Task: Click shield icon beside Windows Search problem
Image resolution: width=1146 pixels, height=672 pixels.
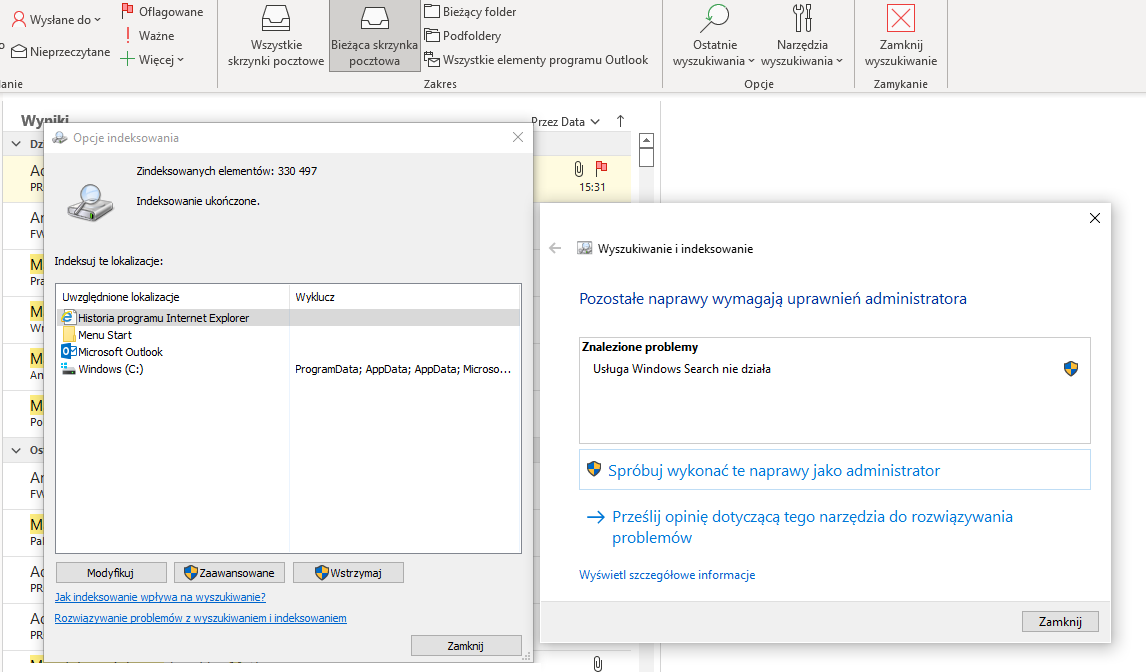Action: pyautogui.click(x=1071, y=369)
